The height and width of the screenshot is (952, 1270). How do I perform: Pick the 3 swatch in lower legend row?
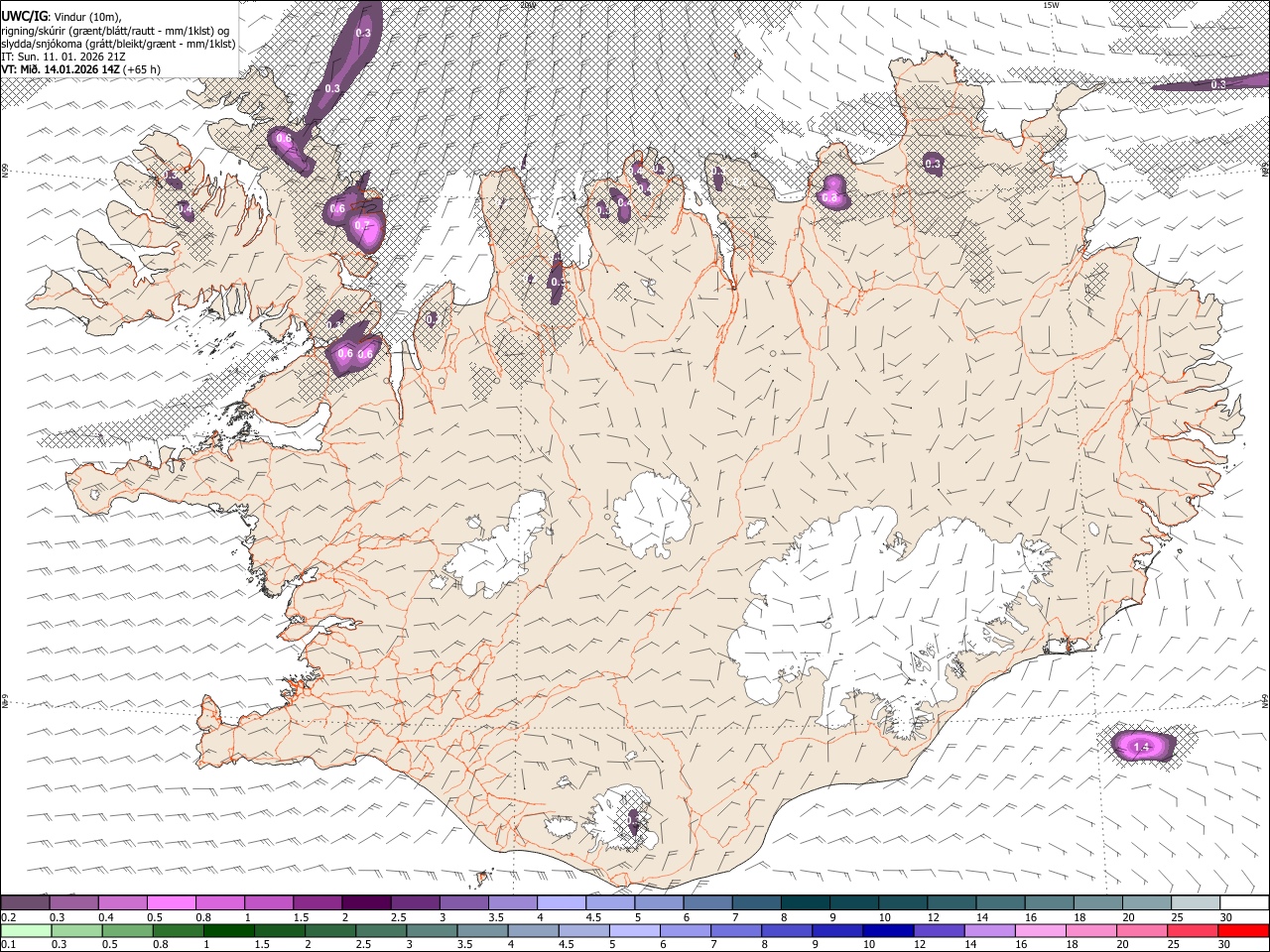coord(432,931)
